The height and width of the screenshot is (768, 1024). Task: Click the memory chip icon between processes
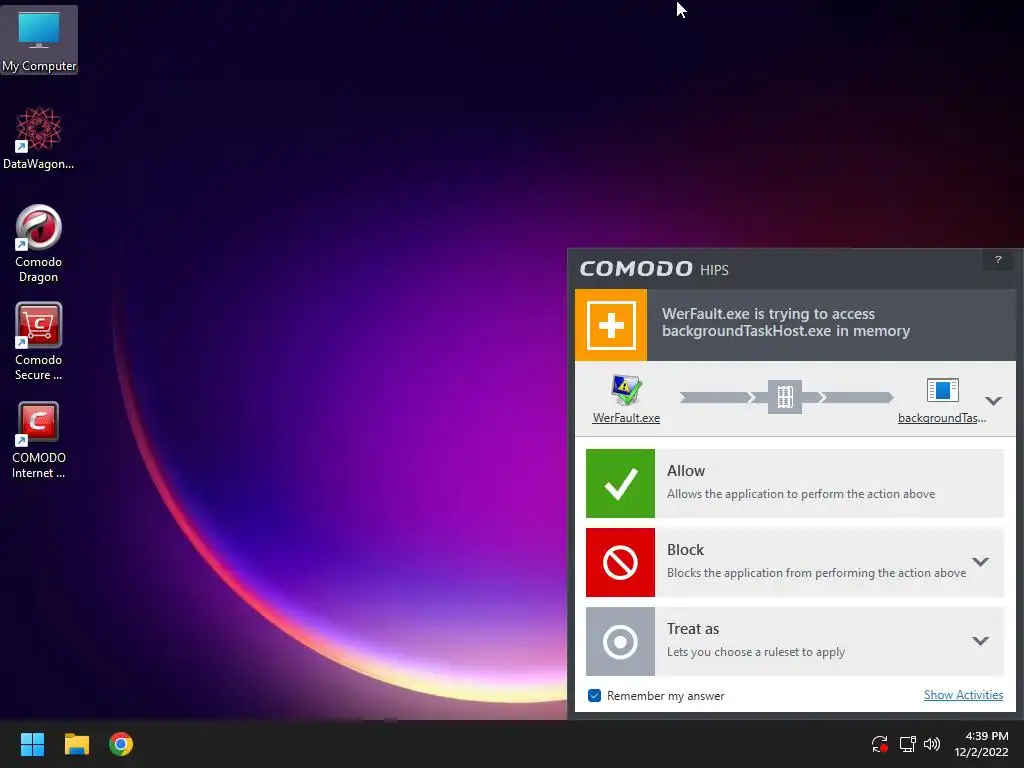[784, 396]
